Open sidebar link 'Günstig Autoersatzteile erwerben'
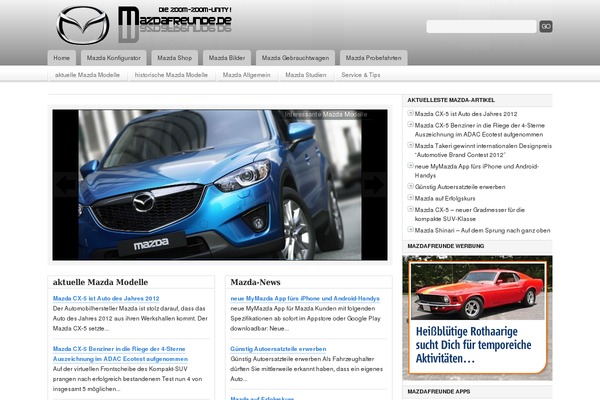The width and height of the screenshot is (600, 400). tap(460, 187)
